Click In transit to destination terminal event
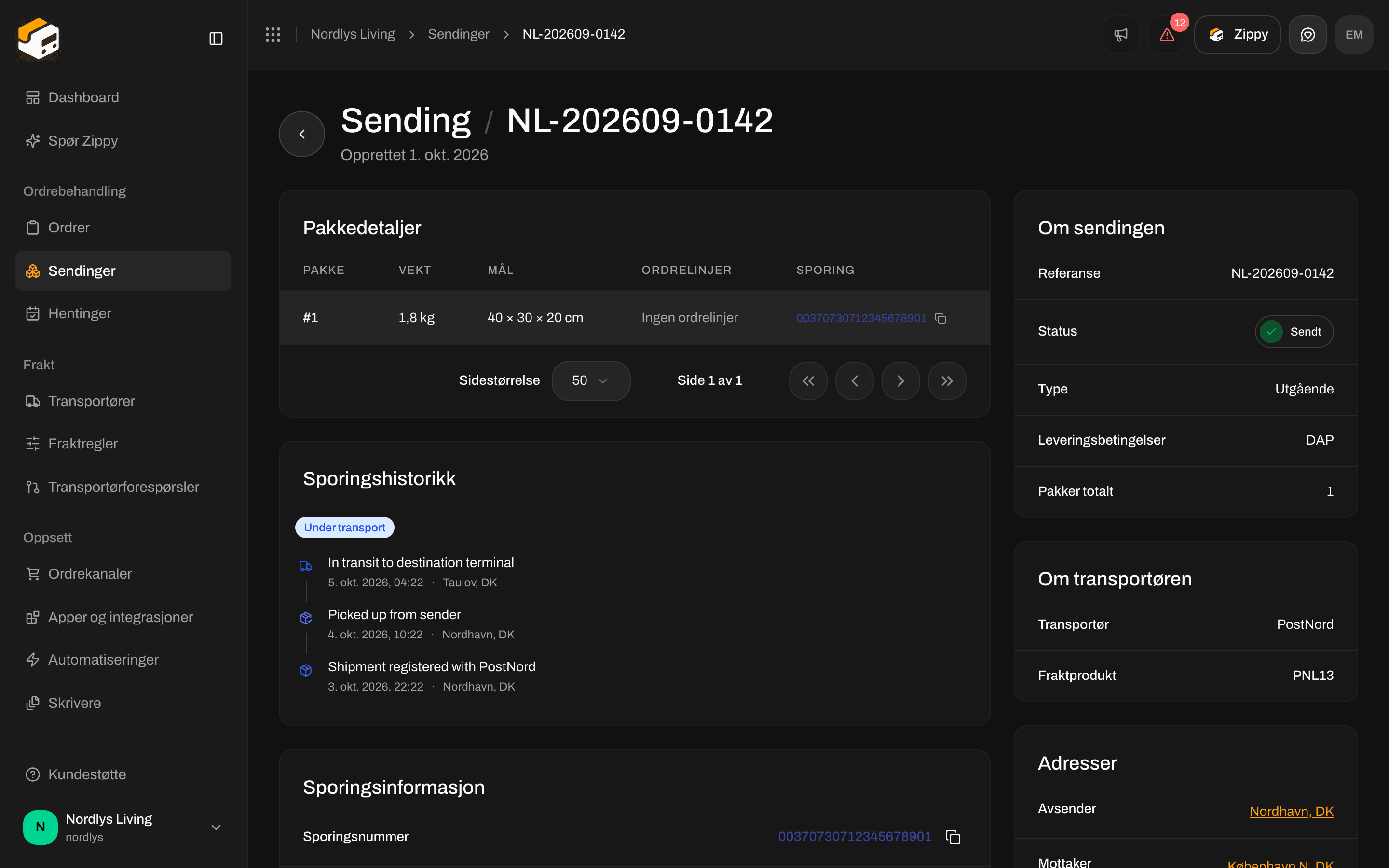This screenshot has width=1389, height=868. [421, 563]
